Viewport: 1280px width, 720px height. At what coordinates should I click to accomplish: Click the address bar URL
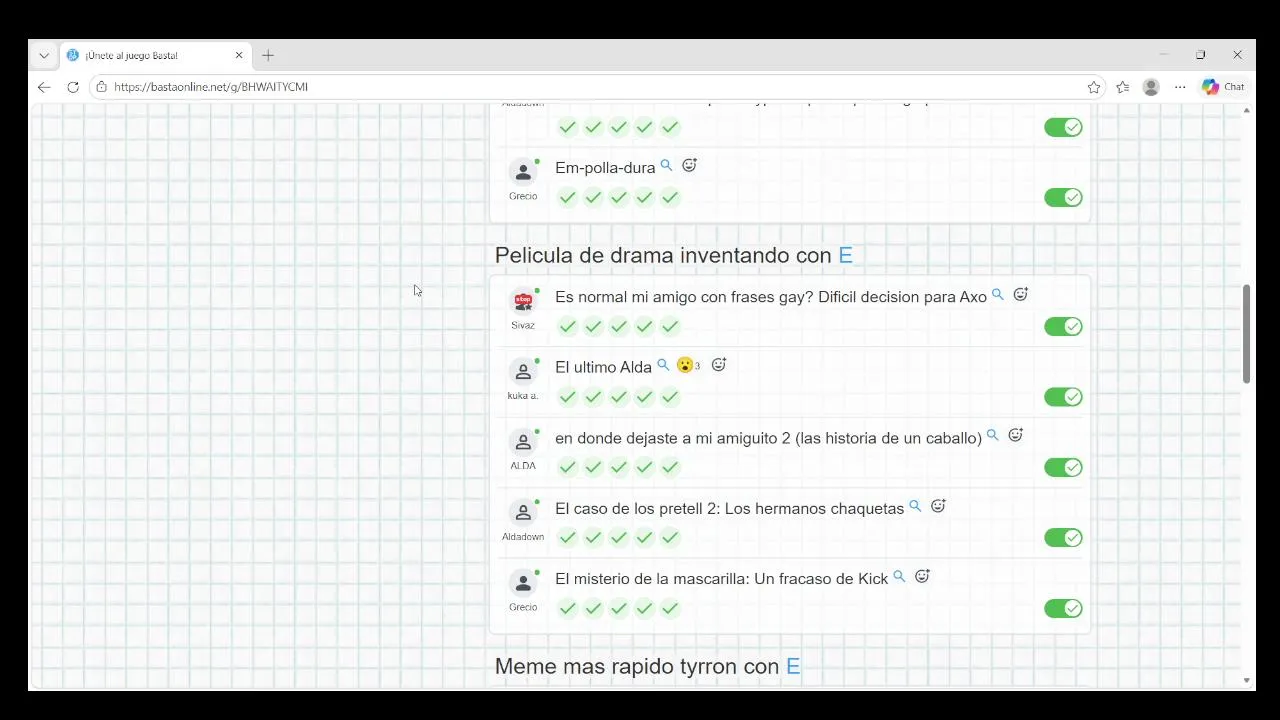(x=211, y=87)
